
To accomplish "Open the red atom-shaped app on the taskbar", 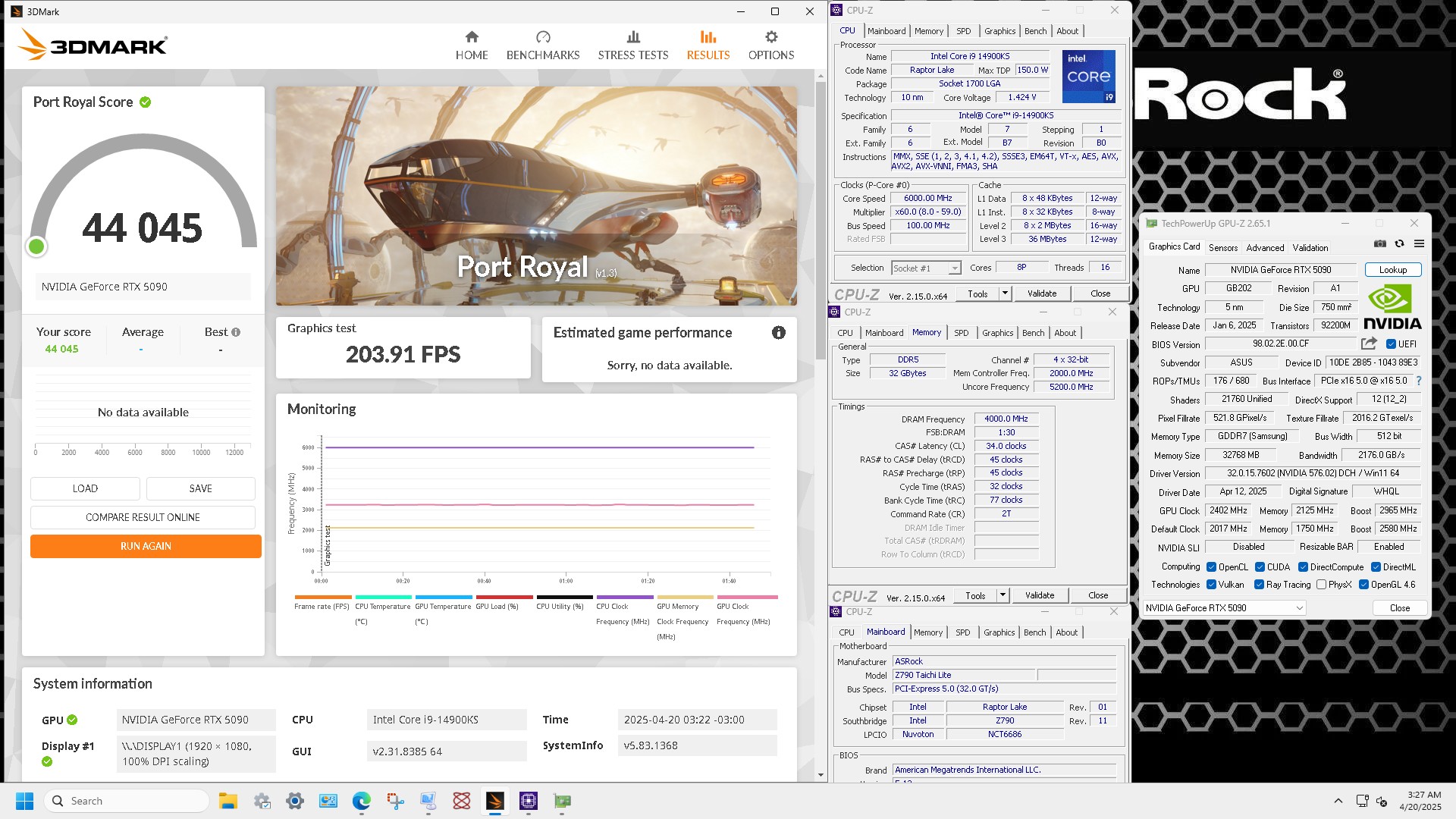I will [x=462, y=801].
